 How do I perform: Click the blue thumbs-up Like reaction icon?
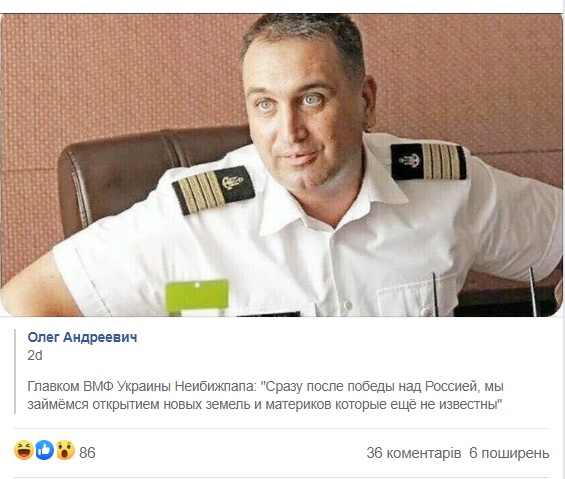45,451
